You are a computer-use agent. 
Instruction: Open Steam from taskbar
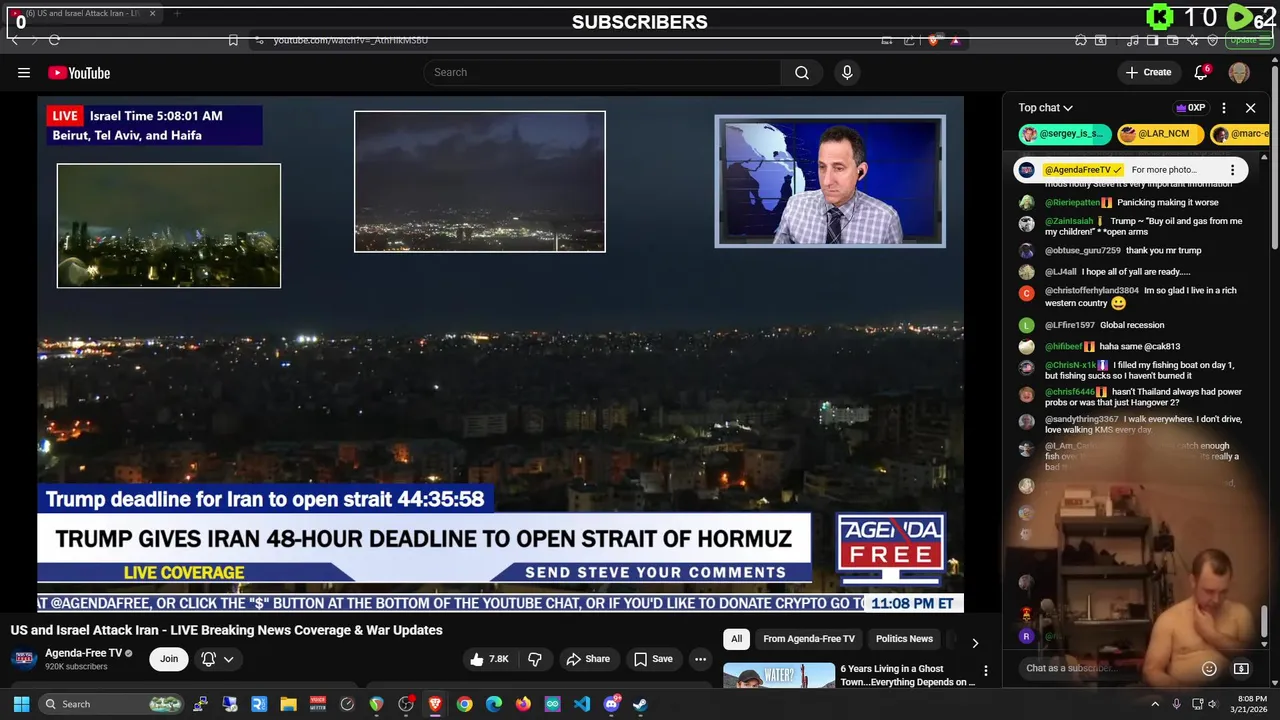click(x=640, y=704)
